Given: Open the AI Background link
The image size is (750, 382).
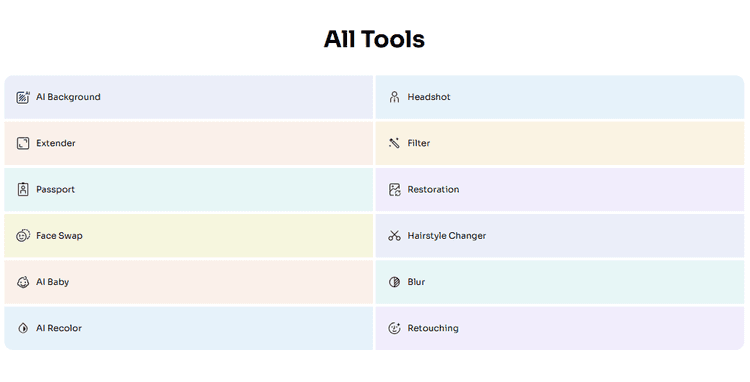Looking at the screenshot, I should [68, 97].
